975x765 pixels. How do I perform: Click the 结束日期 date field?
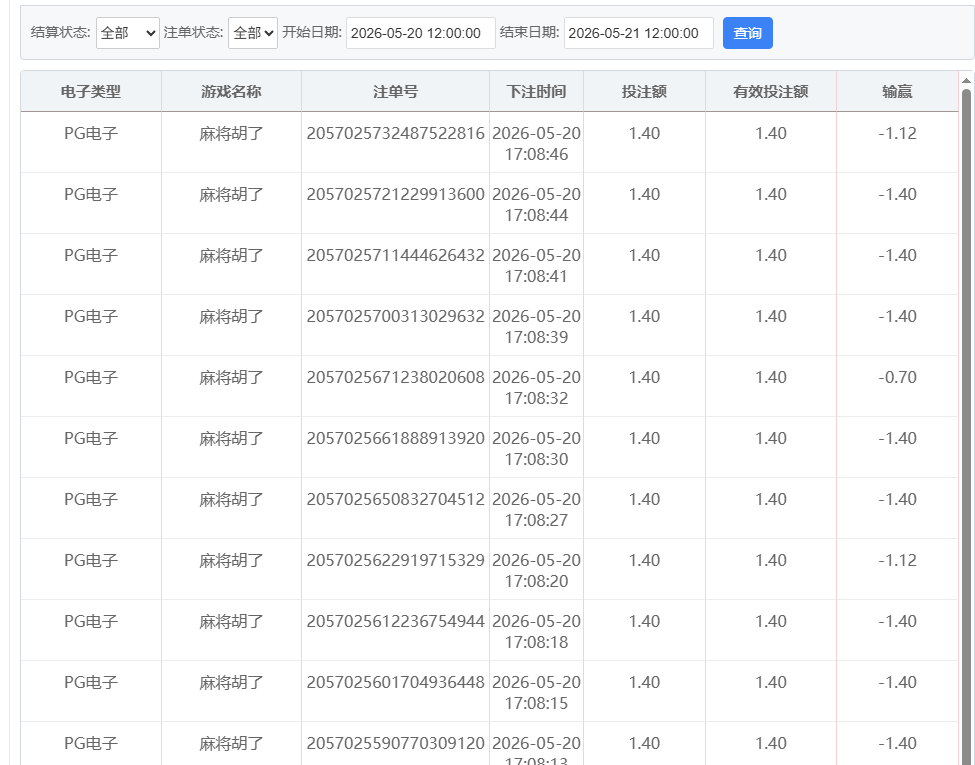(x=638, y=33)
